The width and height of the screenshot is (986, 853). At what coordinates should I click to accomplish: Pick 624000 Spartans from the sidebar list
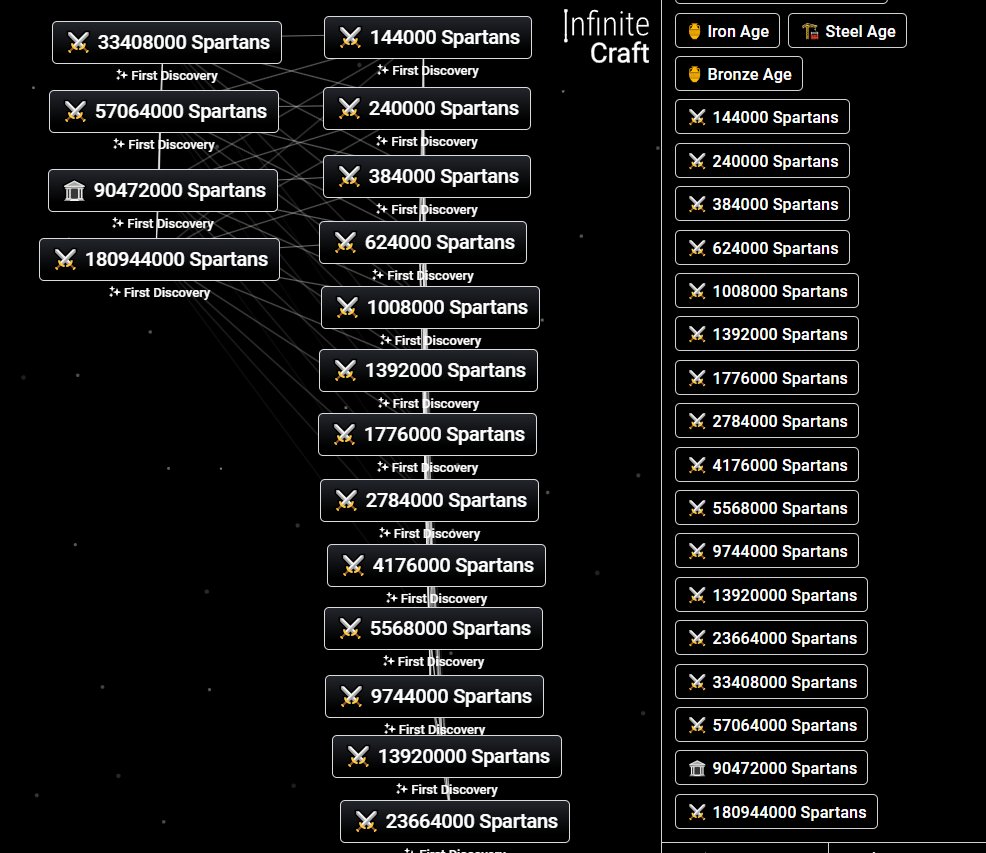point(762,248)
